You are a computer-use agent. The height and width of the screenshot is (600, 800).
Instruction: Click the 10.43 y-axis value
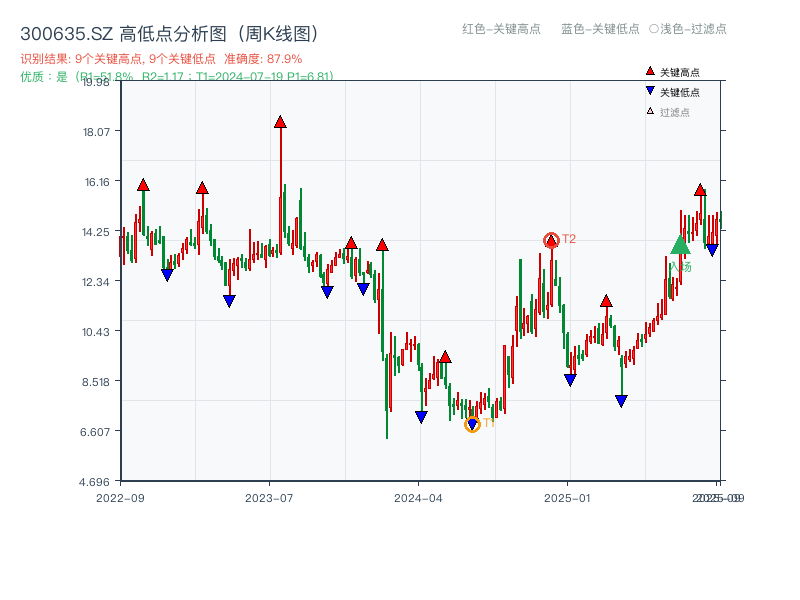96,332
